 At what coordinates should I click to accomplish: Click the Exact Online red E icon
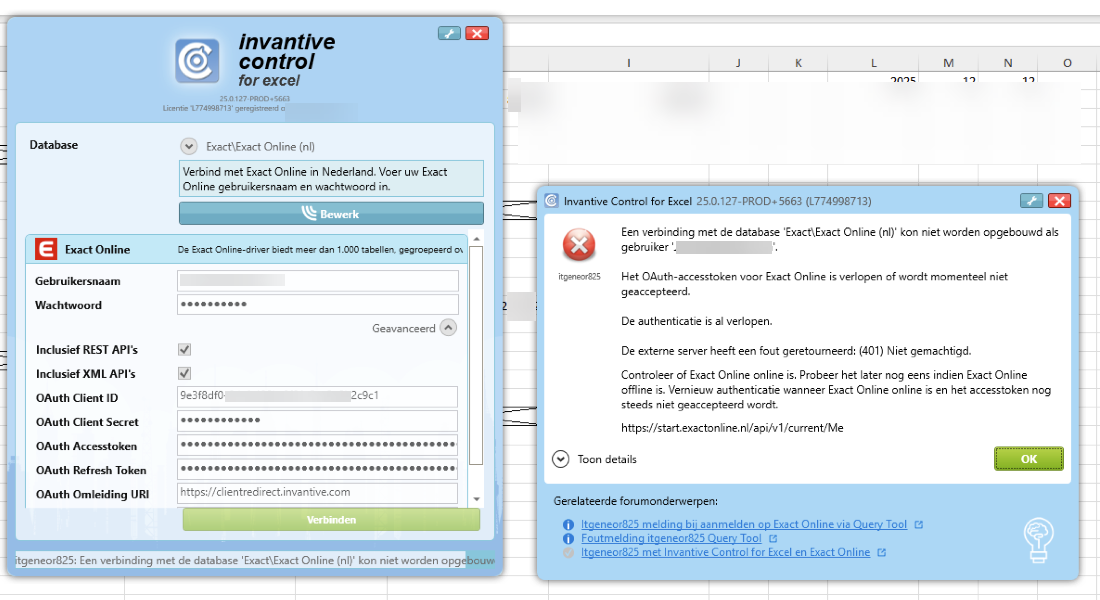pyautogui.click(x=45, y=249)
